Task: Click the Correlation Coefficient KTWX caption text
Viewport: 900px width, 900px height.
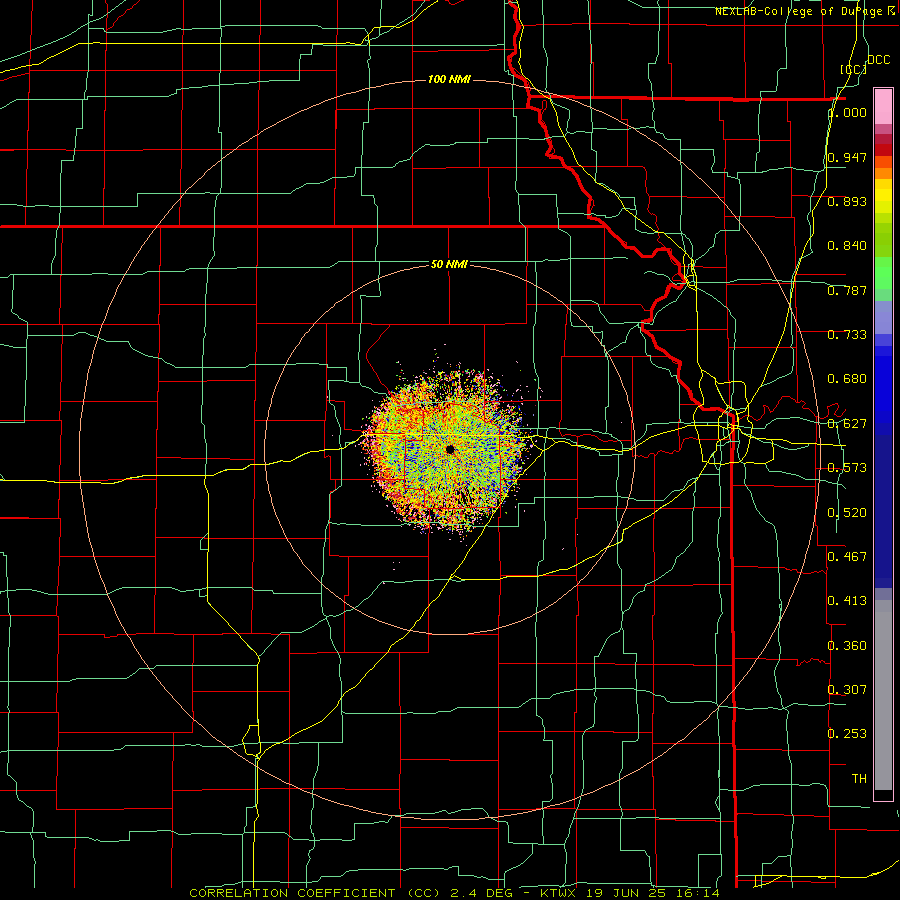Action: [x=454, y=893]
